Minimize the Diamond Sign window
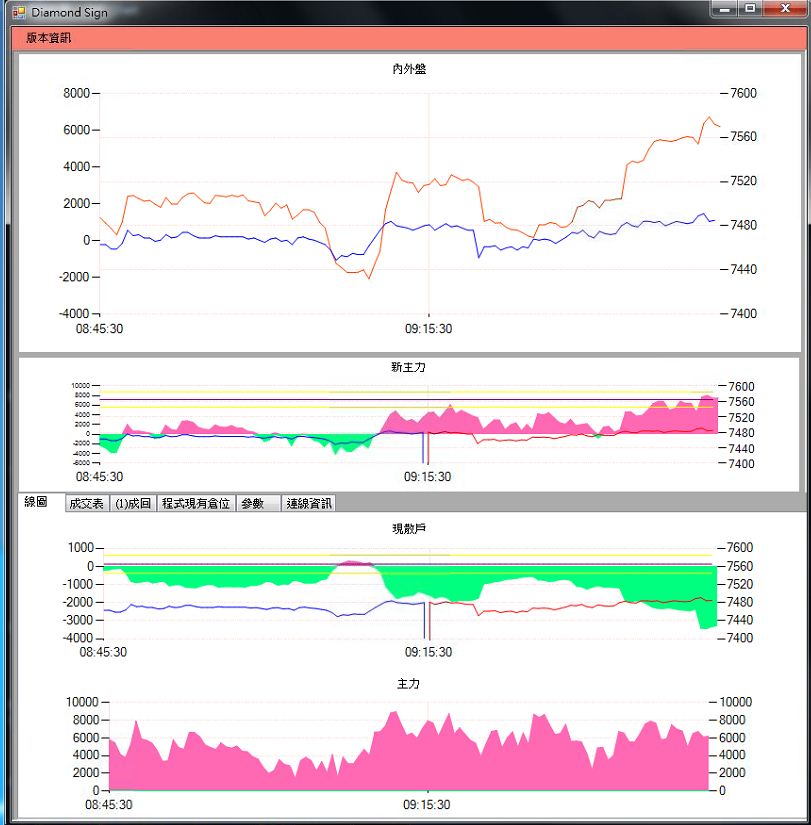Image resolution: width=811 pixels, height=825 pixels. pos(725,9)
